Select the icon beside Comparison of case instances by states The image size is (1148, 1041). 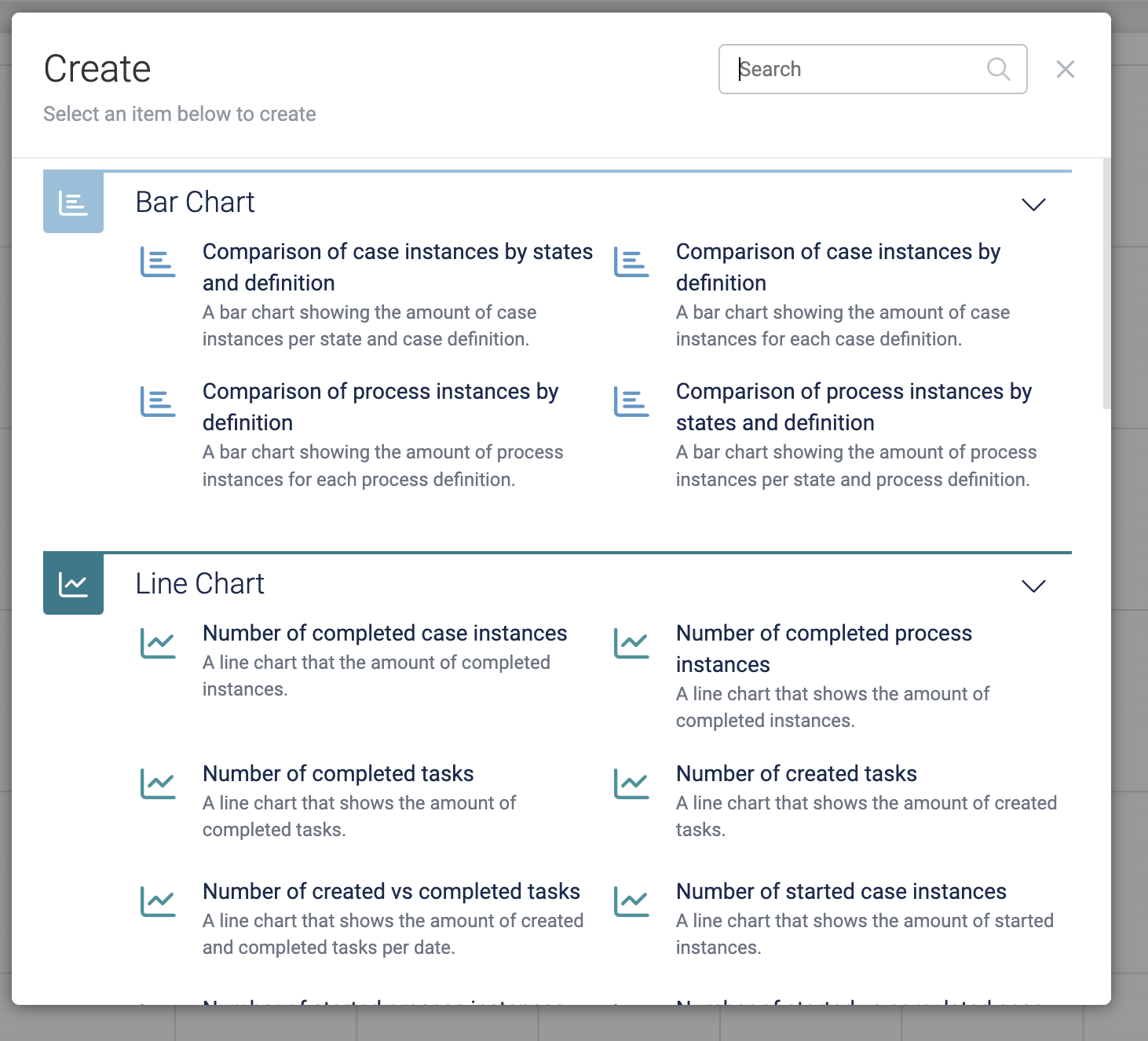(x=157, y=262)
